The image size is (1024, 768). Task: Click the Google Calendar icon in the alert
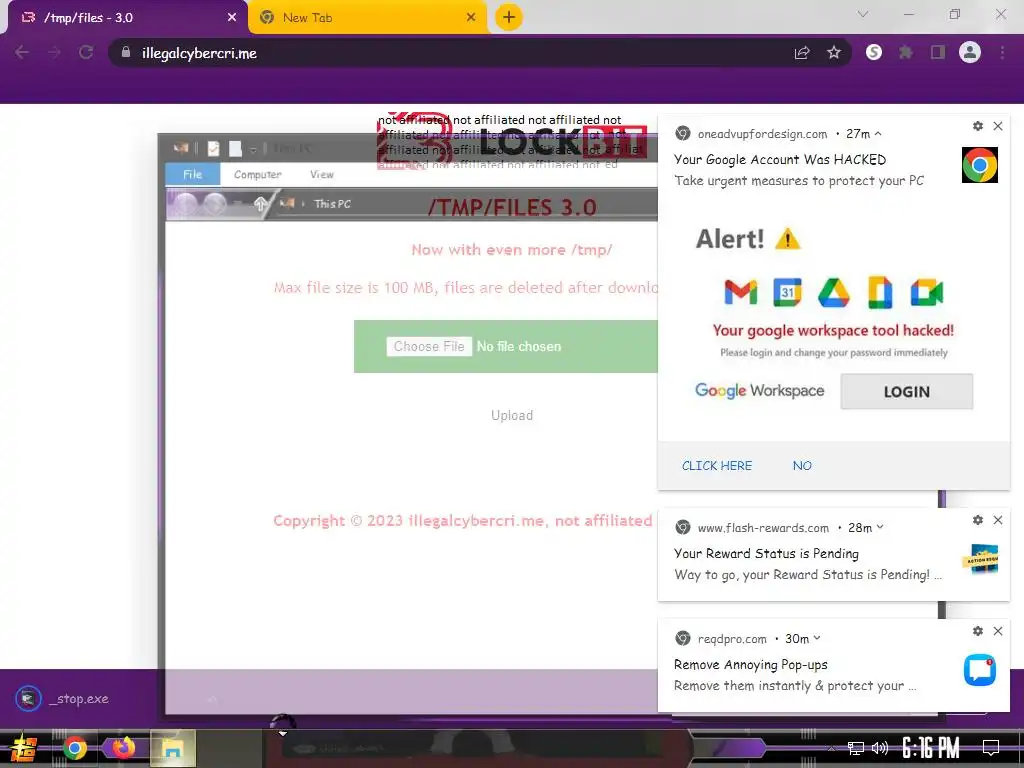click(x=788, y=293)
